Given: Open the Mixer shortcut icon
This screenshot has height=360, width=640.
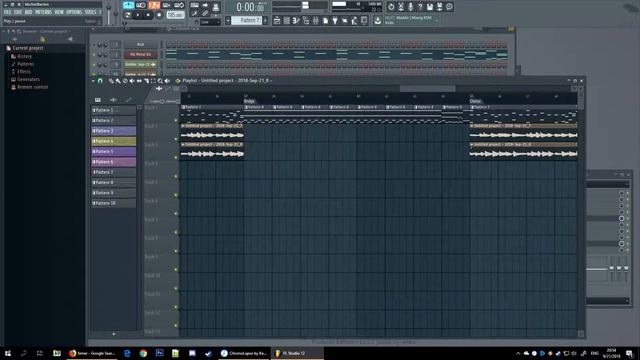Looking at the screenshot, I should (x=316, y=20).
